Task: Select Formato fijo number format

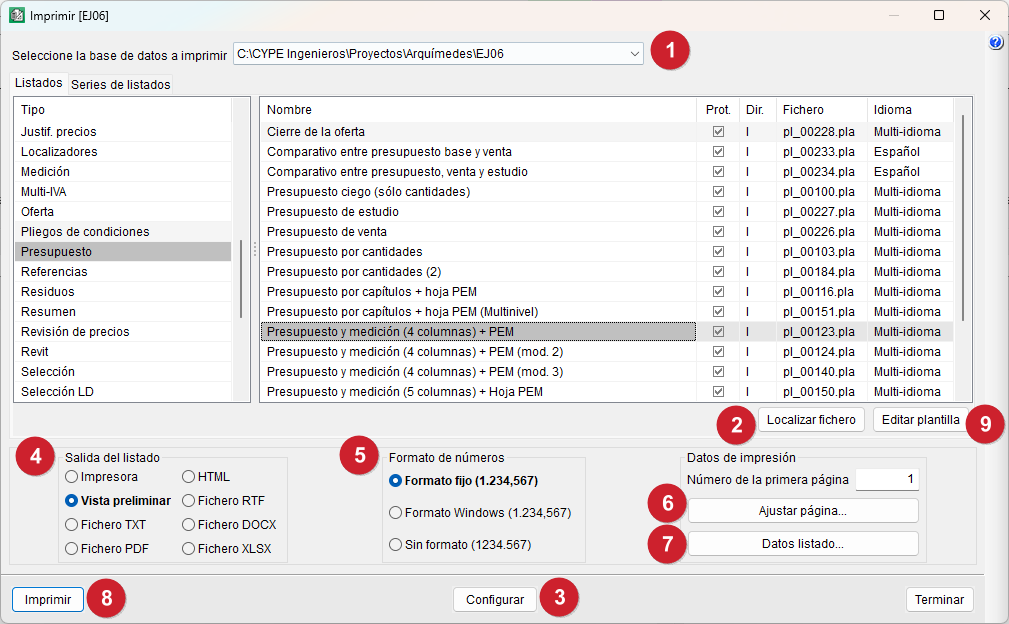Action: point(463,481)
